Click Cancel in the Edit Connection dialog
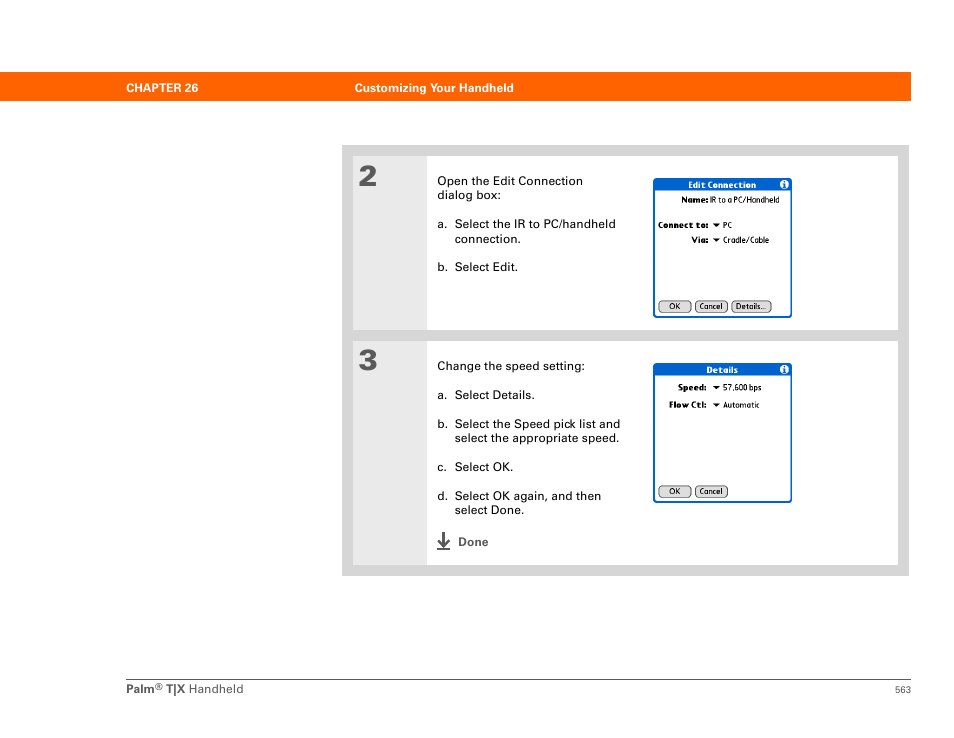The height and width of the screenshot is (738, 954). (711, 307)
